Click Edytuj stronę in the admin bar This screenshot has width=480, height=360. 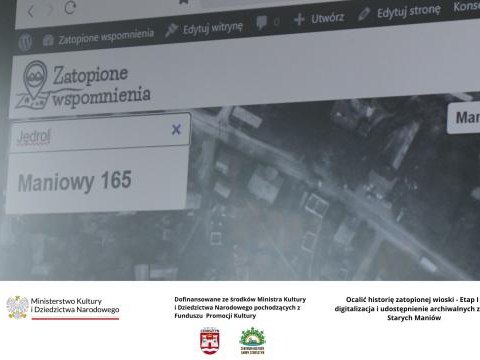[x=399, y=12]
